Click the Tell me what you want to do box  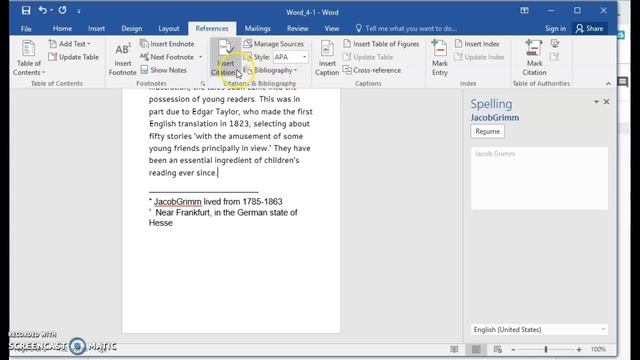pyautogui.click(x=406, y=29)
